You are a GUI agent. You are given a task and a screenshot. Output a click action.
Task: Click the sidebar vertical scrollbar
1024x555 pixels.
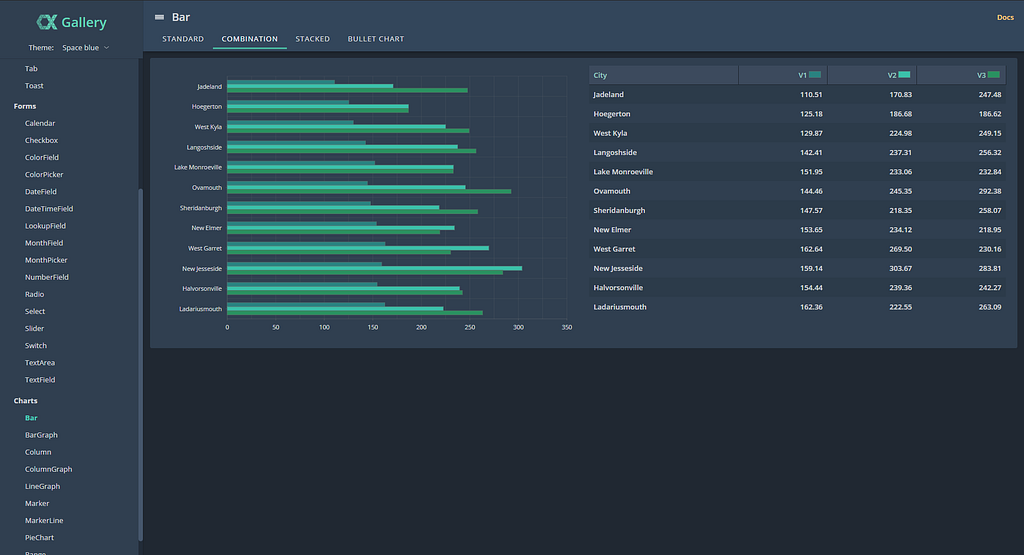pos(140,364)
